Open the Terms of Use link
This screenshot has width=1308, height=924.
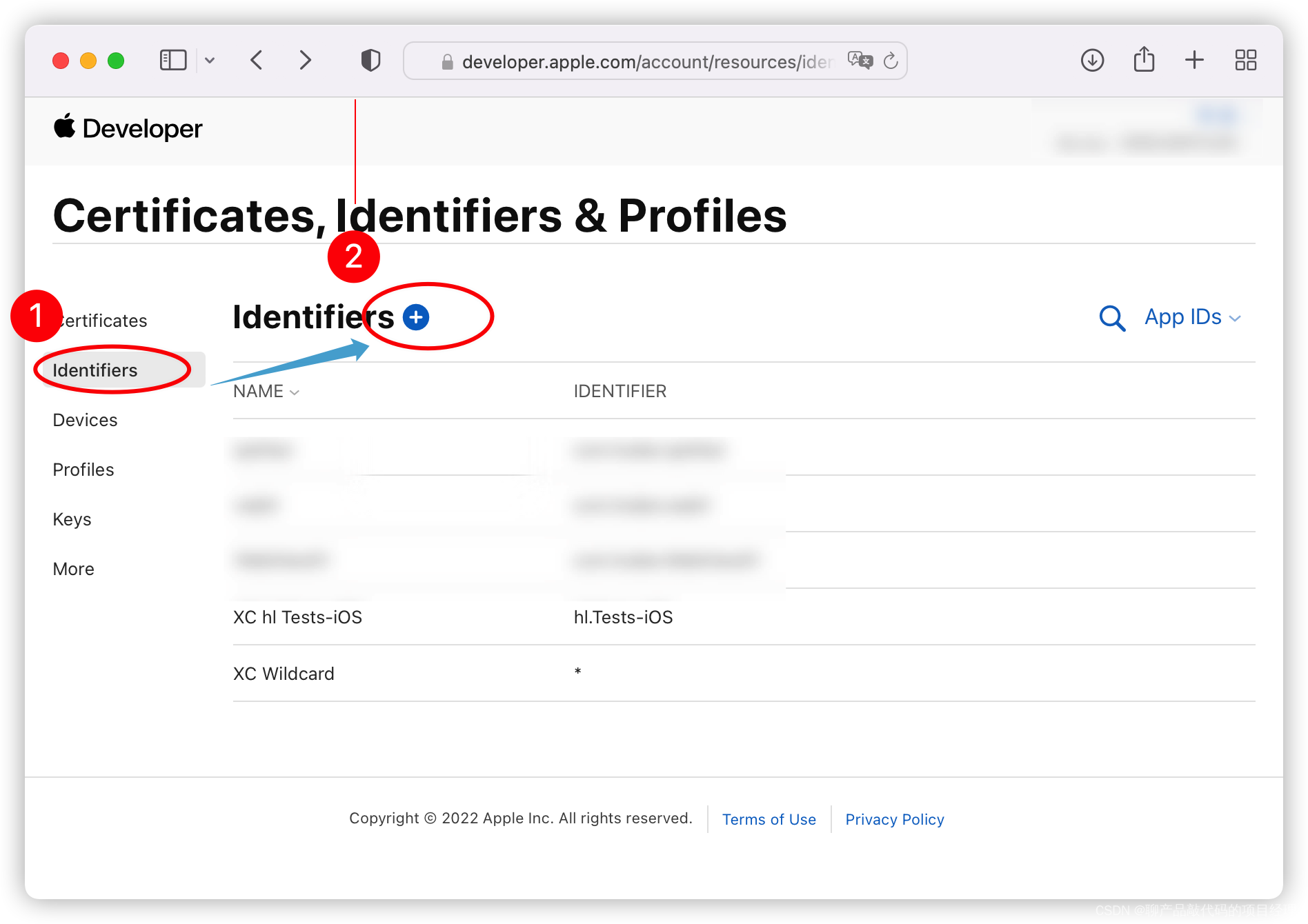[769, 819]
